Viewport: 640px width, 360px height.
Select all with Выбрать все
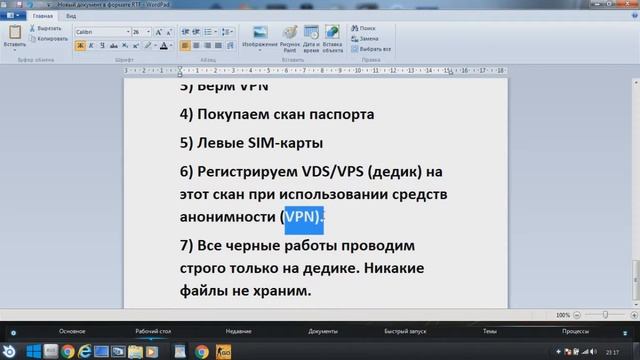(371, 49)
